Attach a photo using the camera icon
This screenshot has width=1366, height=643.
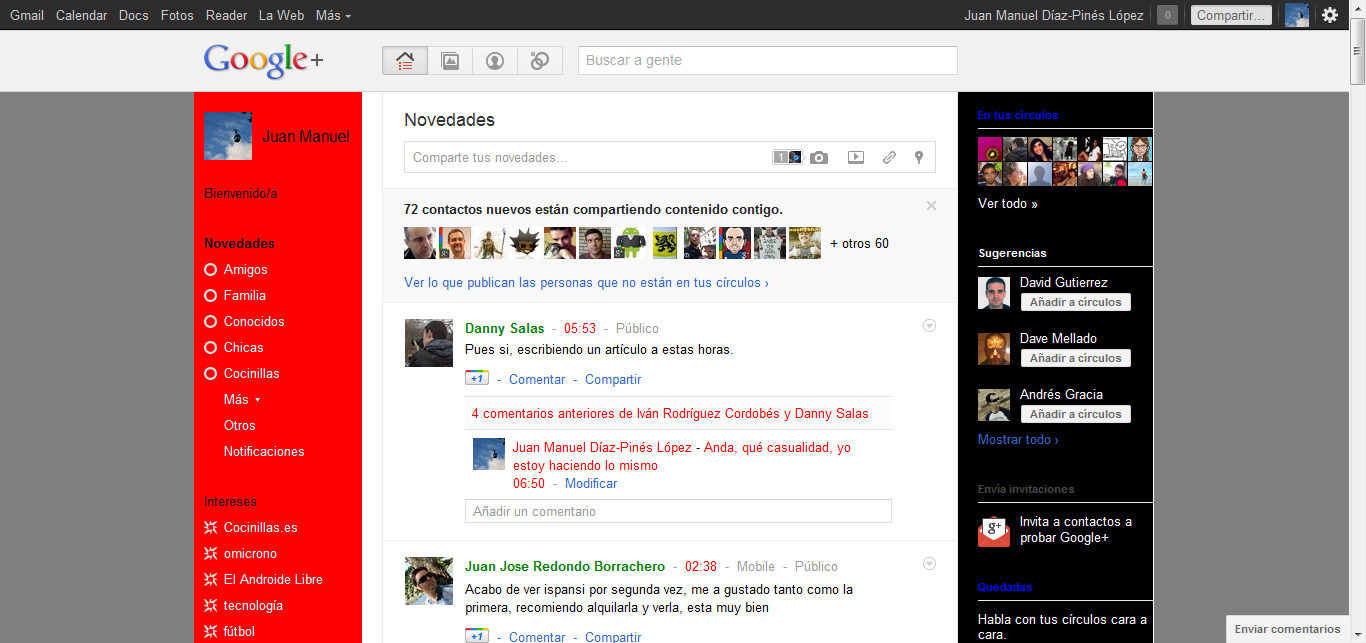point(819,157)
